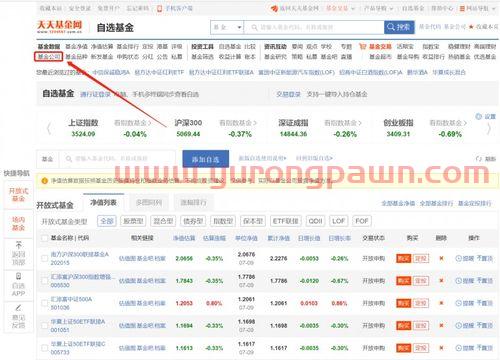Set reminder clock icon for 汇添富中证500A
Image resolution: width=500 pixels, height=360 pixels.
(x=458, y=303)
